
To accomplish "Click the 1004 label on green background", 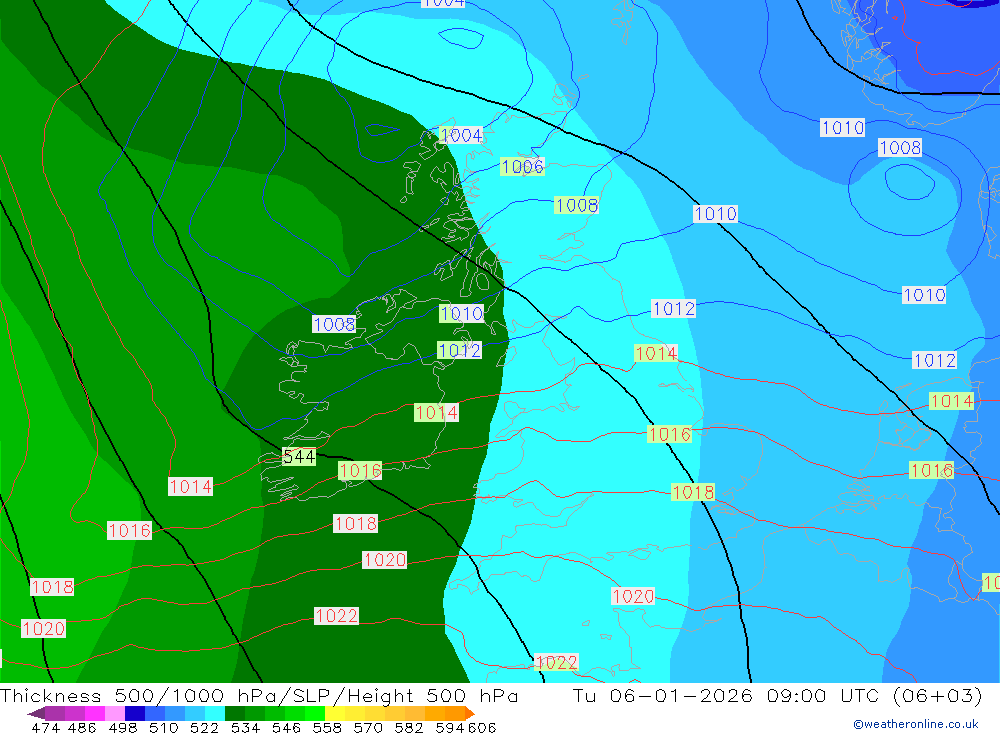I will click(461, 135).
